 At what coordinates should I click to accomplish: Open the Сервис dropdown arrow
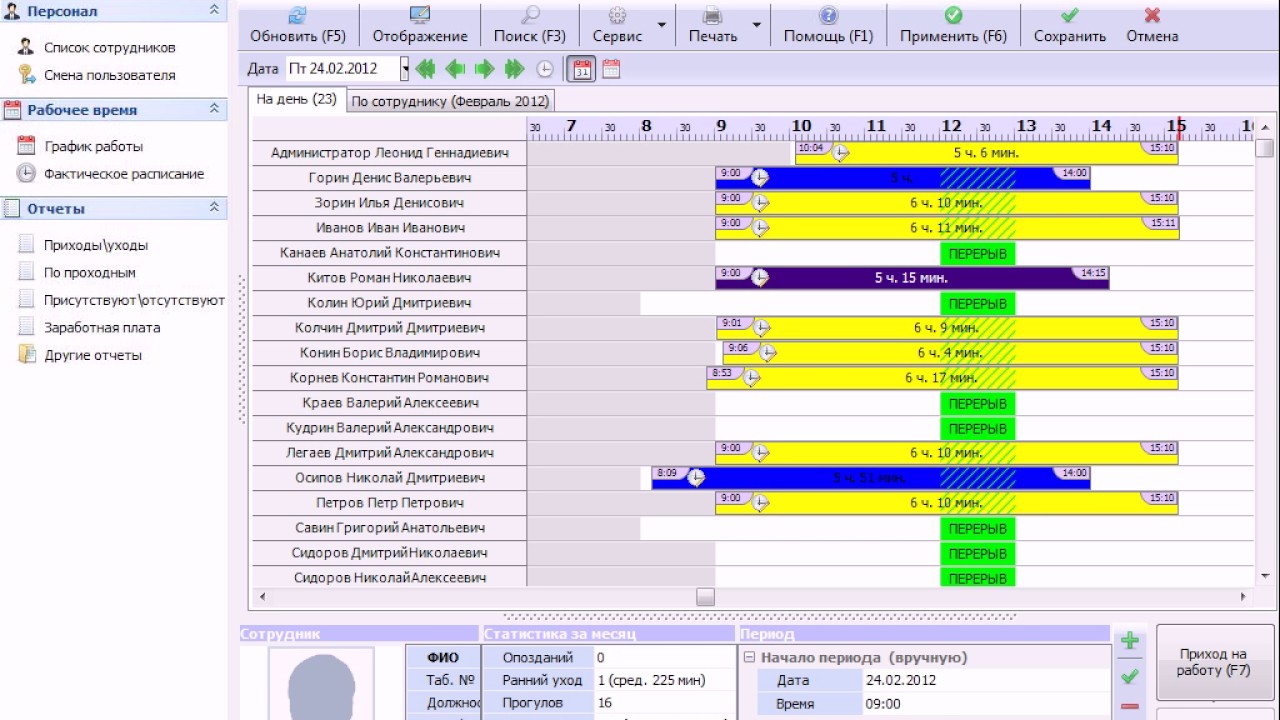pos(662,25)
